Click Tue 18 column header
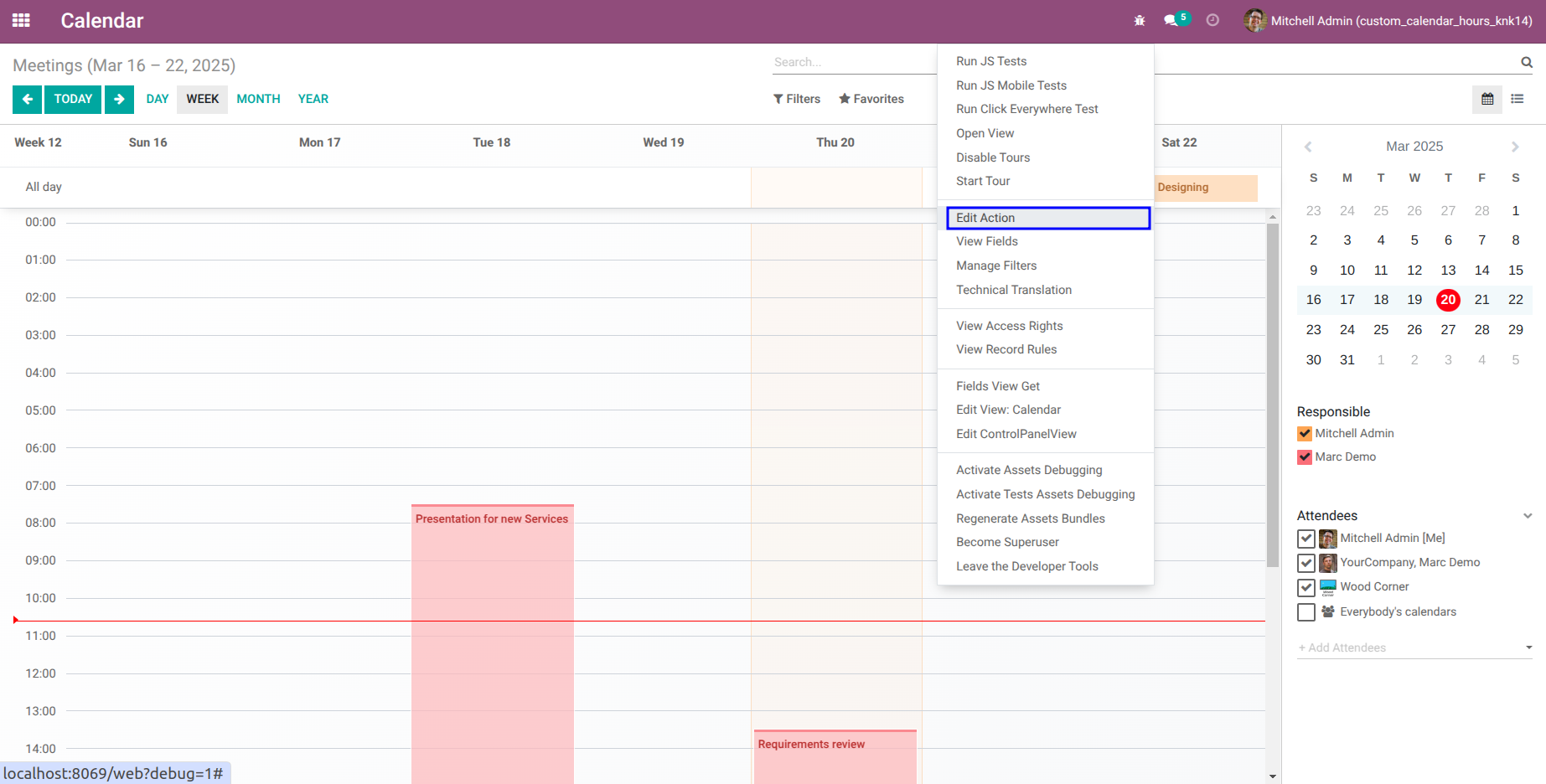This screenshot has height=784, width=1546. (x=492, y=142)
